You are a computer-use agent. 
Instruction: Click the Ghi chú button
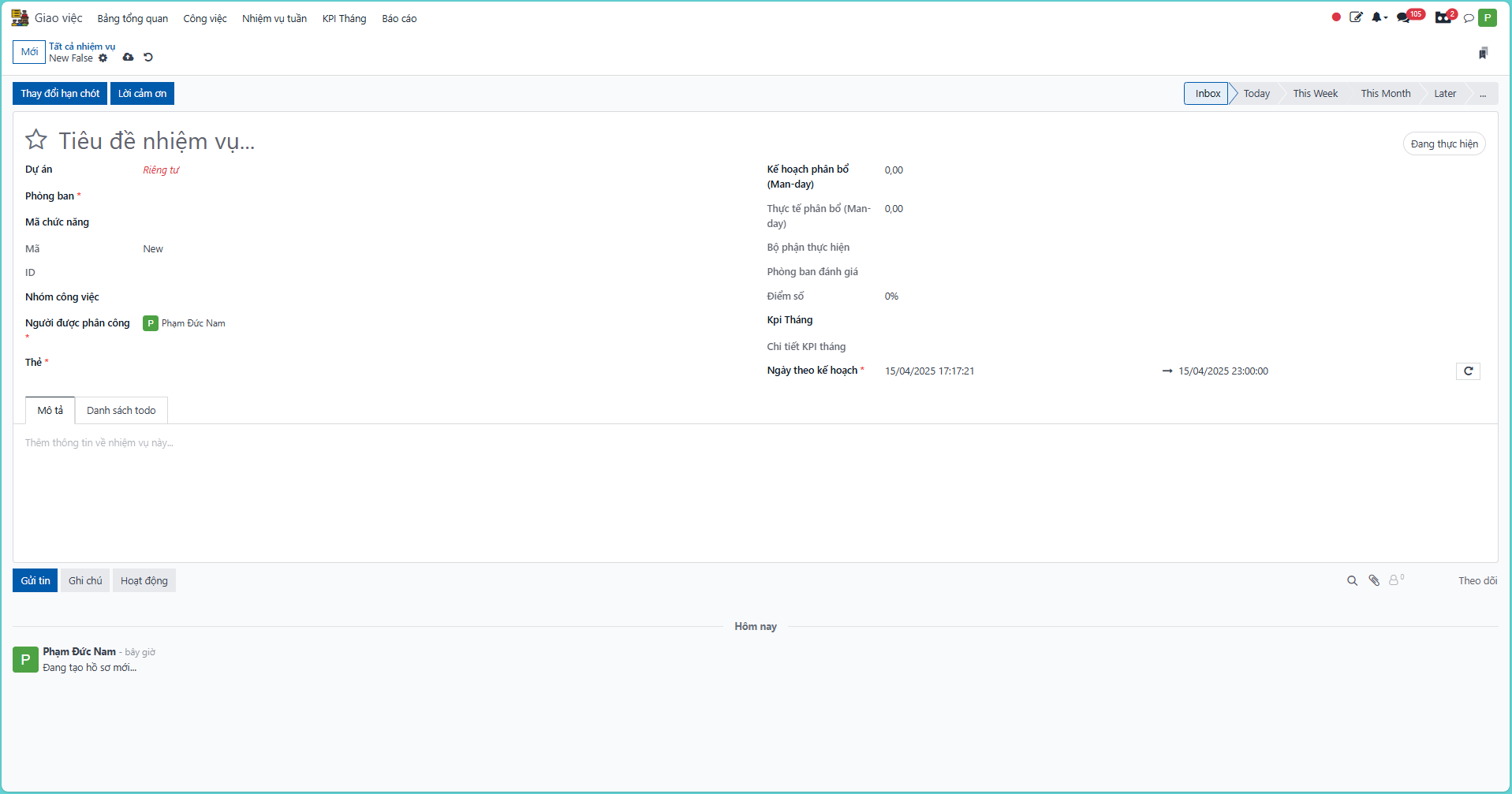click(x=85, y=580)
